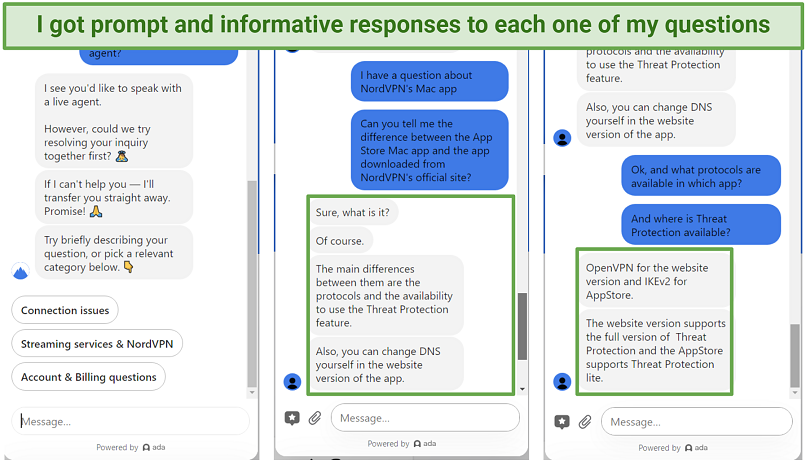Click the agent avatar beside Threat Protection lite reply
The height and width of the screenshot is (464, 806).
click(562, 382)
